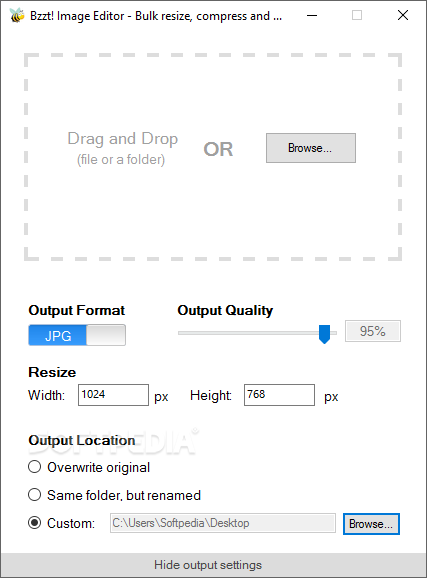Select the Custom output location radio

pyautogui.click(x=35, y=523)
